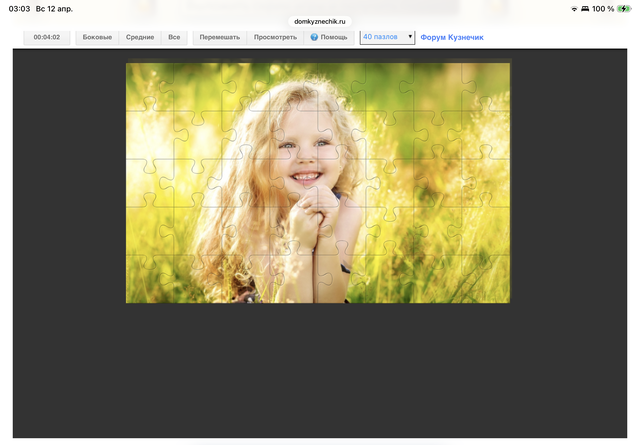
Task: Tap the 03:03 clock in status bar
Action: click(19, 9)
